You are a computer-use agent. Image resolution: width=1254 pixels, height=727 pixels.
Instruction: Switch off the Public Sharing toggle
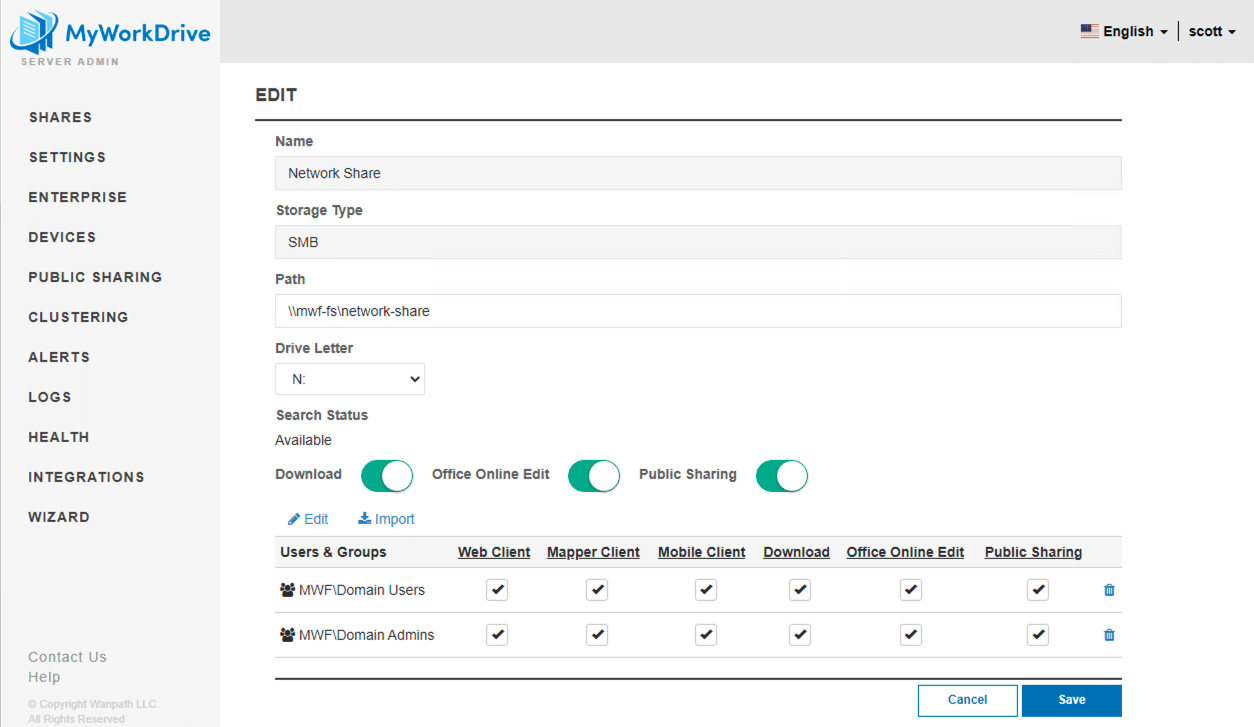(x=781, y=476)
